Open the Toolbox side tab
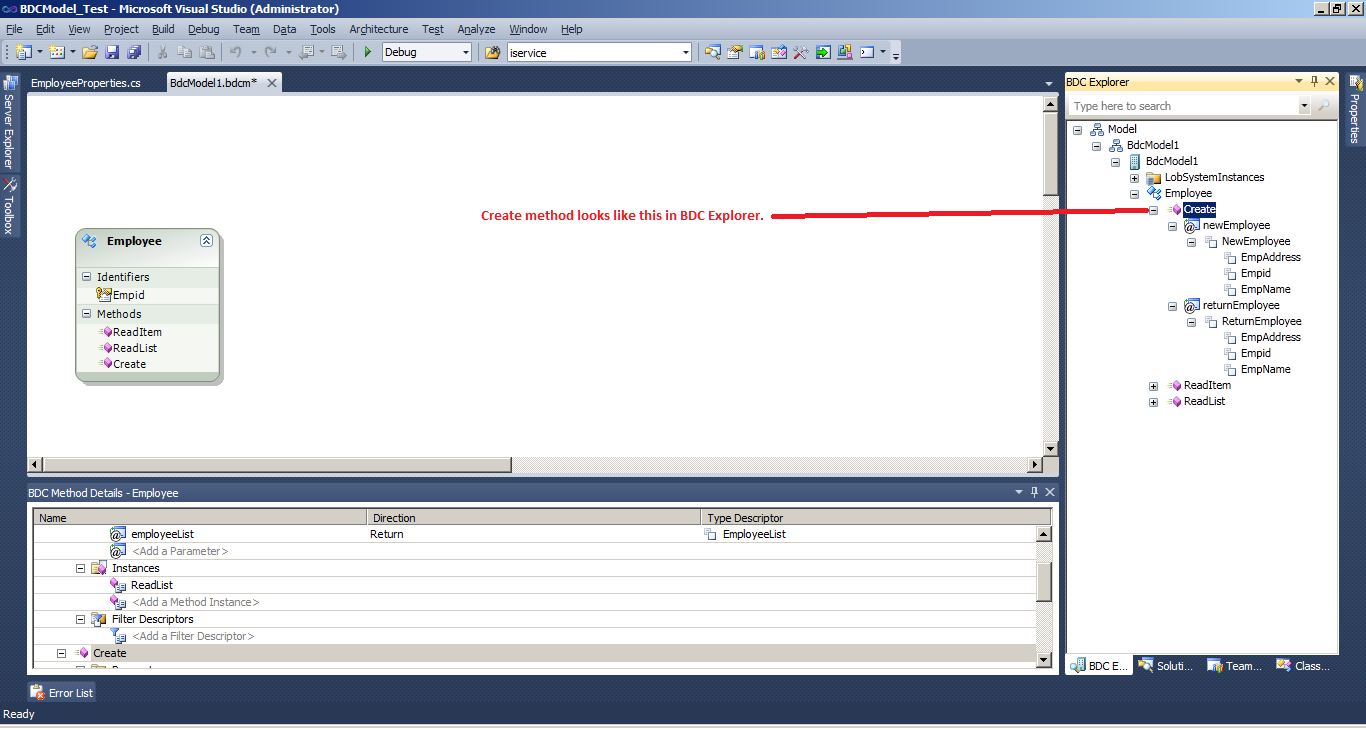 [x=9, y=206]
